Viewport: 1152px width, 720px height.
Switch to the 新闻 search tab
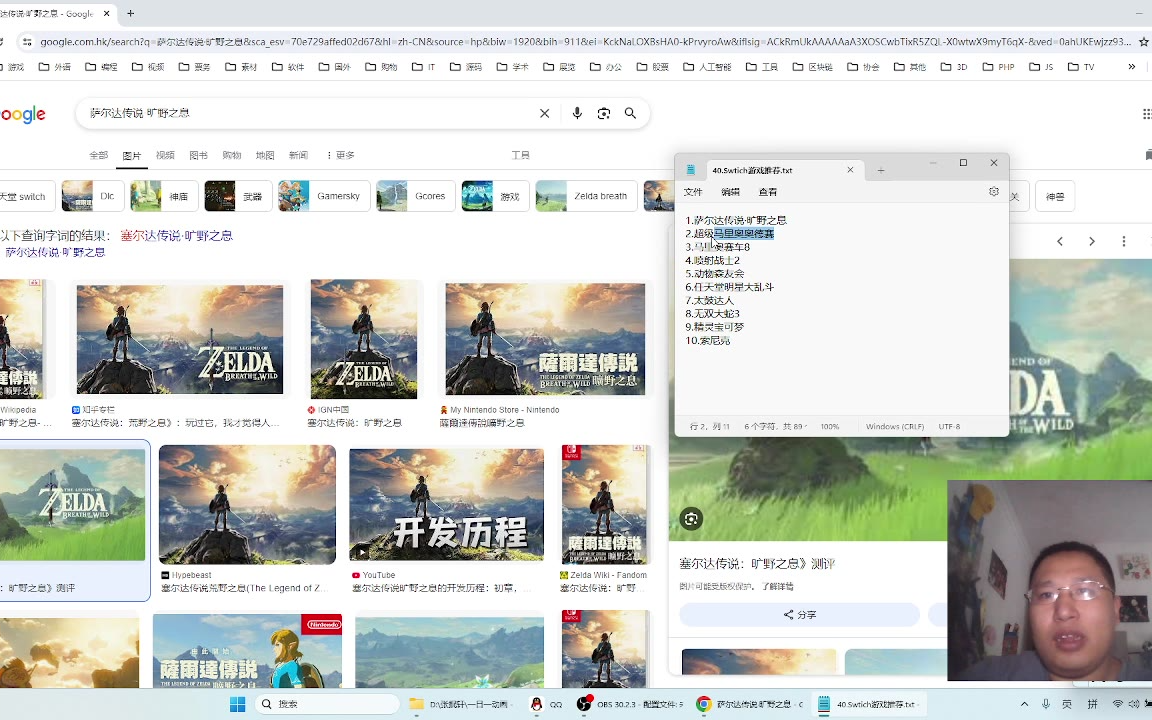click(x=298, y=155)
